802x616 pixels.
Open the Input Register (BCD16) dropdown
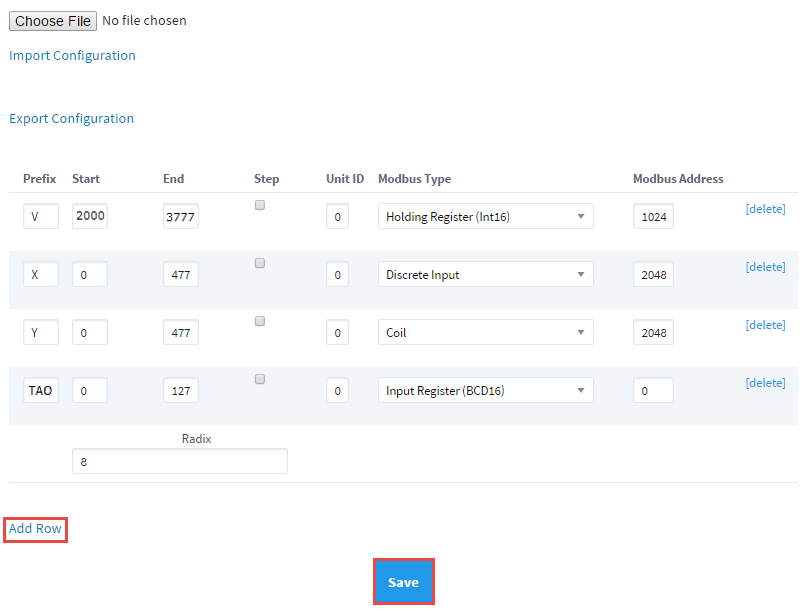point(485,390)
